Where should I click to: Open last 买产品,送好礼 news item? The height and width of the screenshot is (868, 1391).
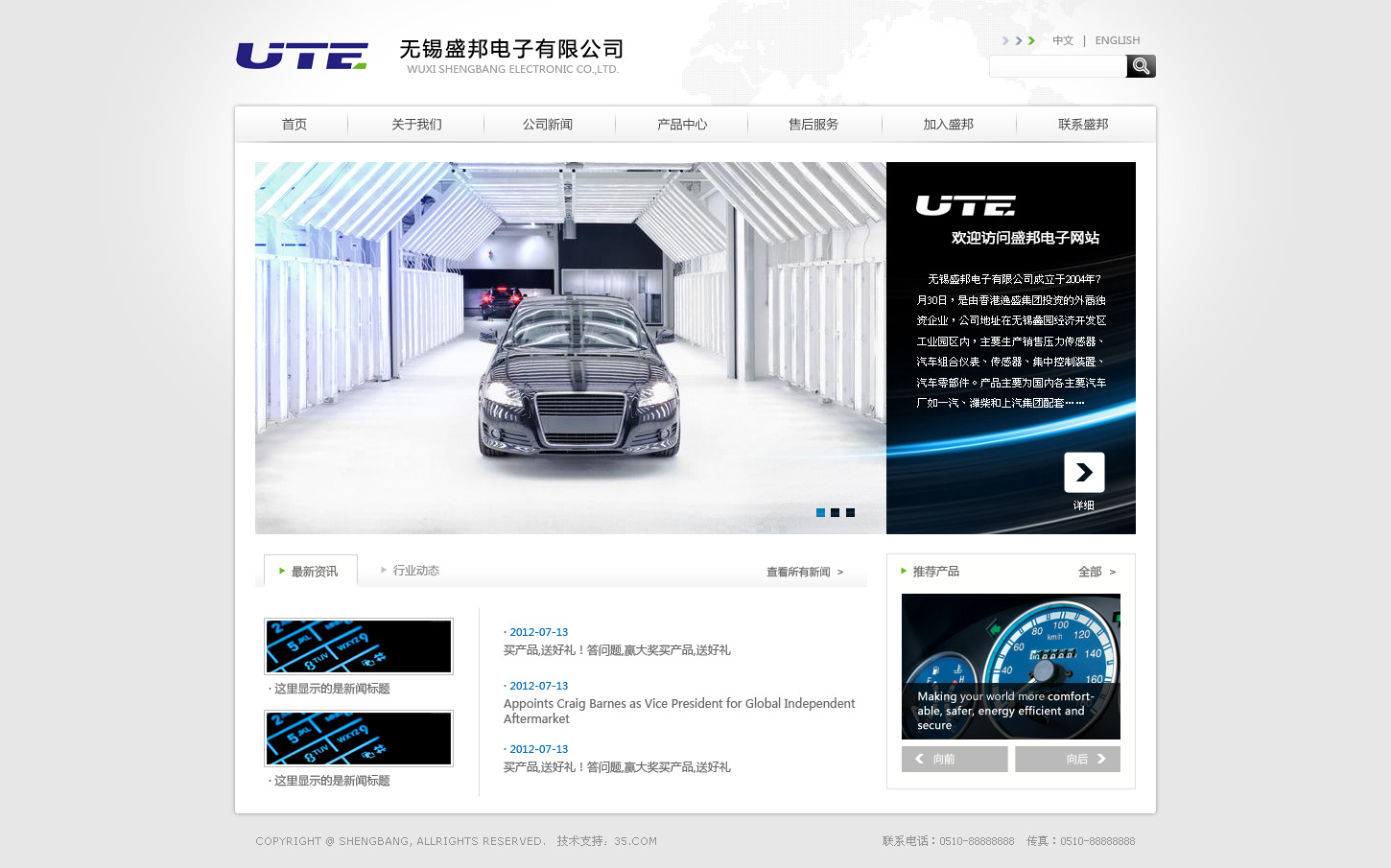[617, 767]
